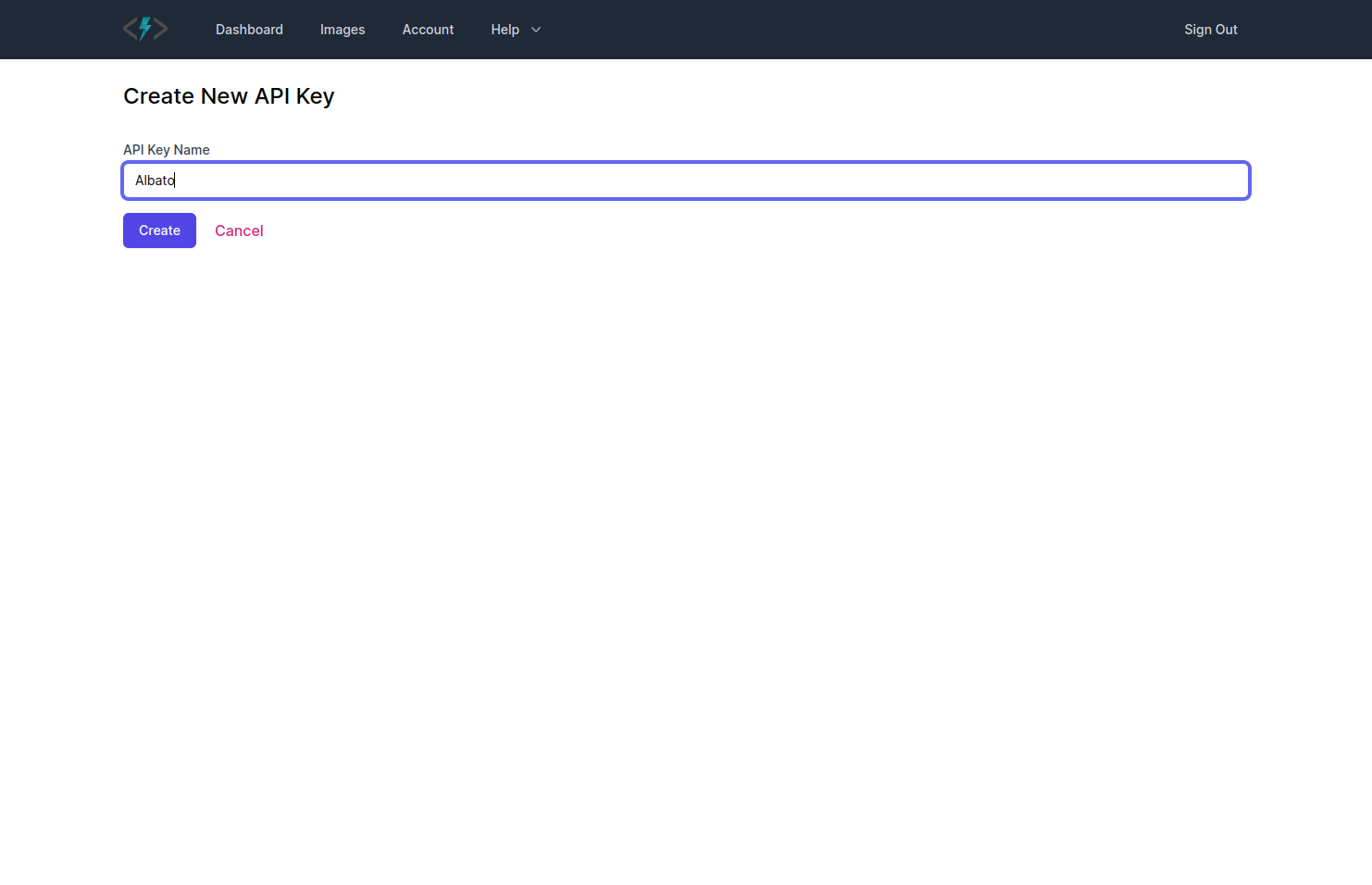The image size is (1372, 885).
Task: Open the Dashboard page
Action: click(x=249, y=30)
